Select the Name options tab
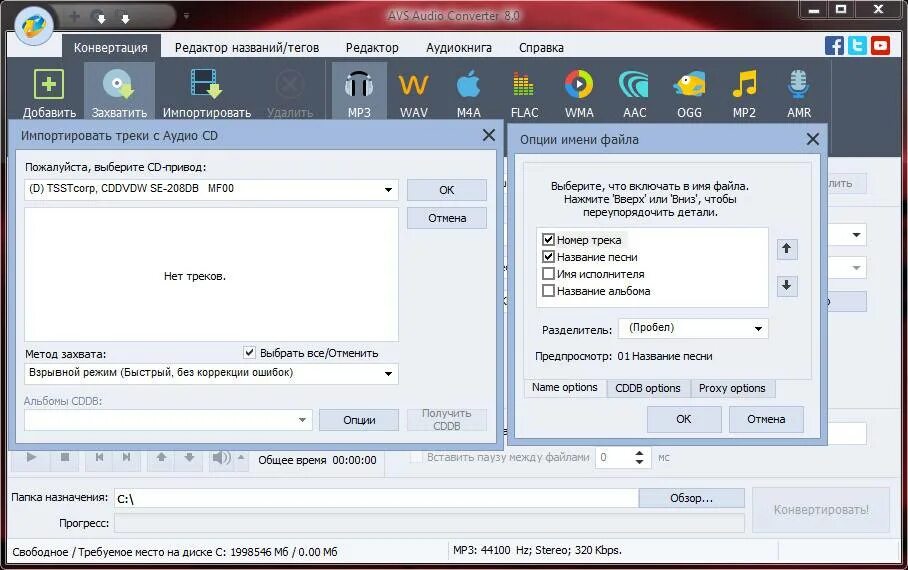Image resolution: width=908 pixels, height=570 pixels. point(565,388)
